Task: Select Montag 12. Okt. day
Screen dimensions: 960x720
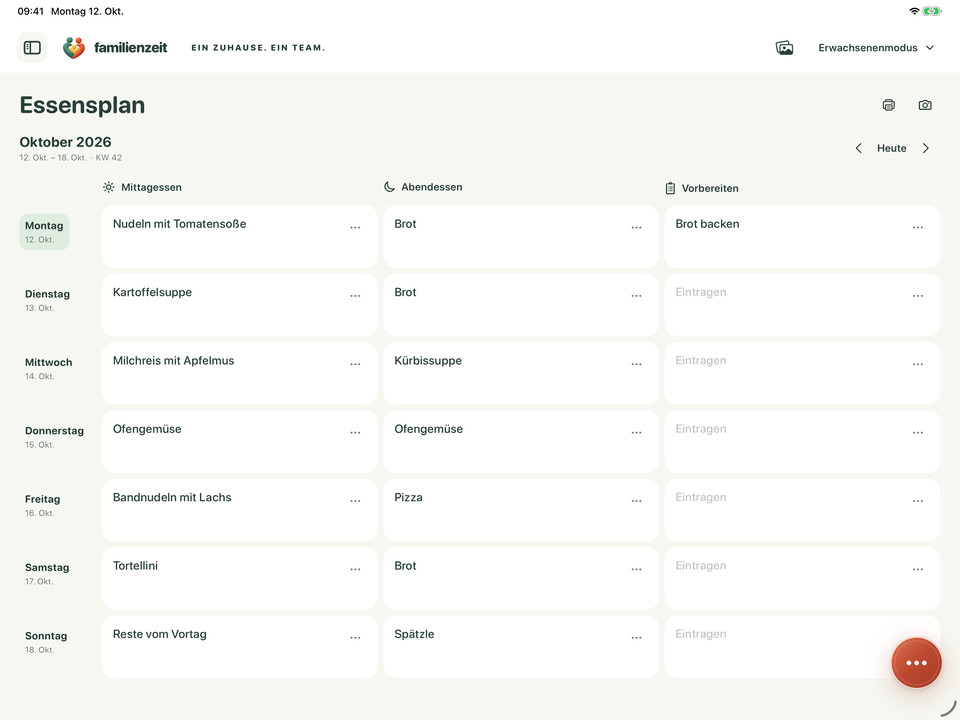Action: (44, 231)
